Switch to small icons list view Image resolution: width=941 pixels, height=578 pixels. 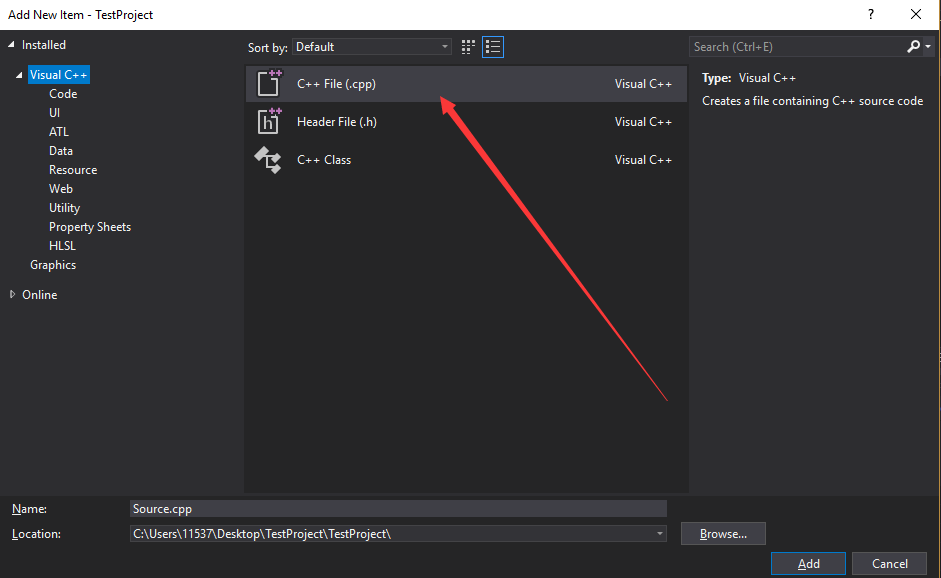(493, 47)
